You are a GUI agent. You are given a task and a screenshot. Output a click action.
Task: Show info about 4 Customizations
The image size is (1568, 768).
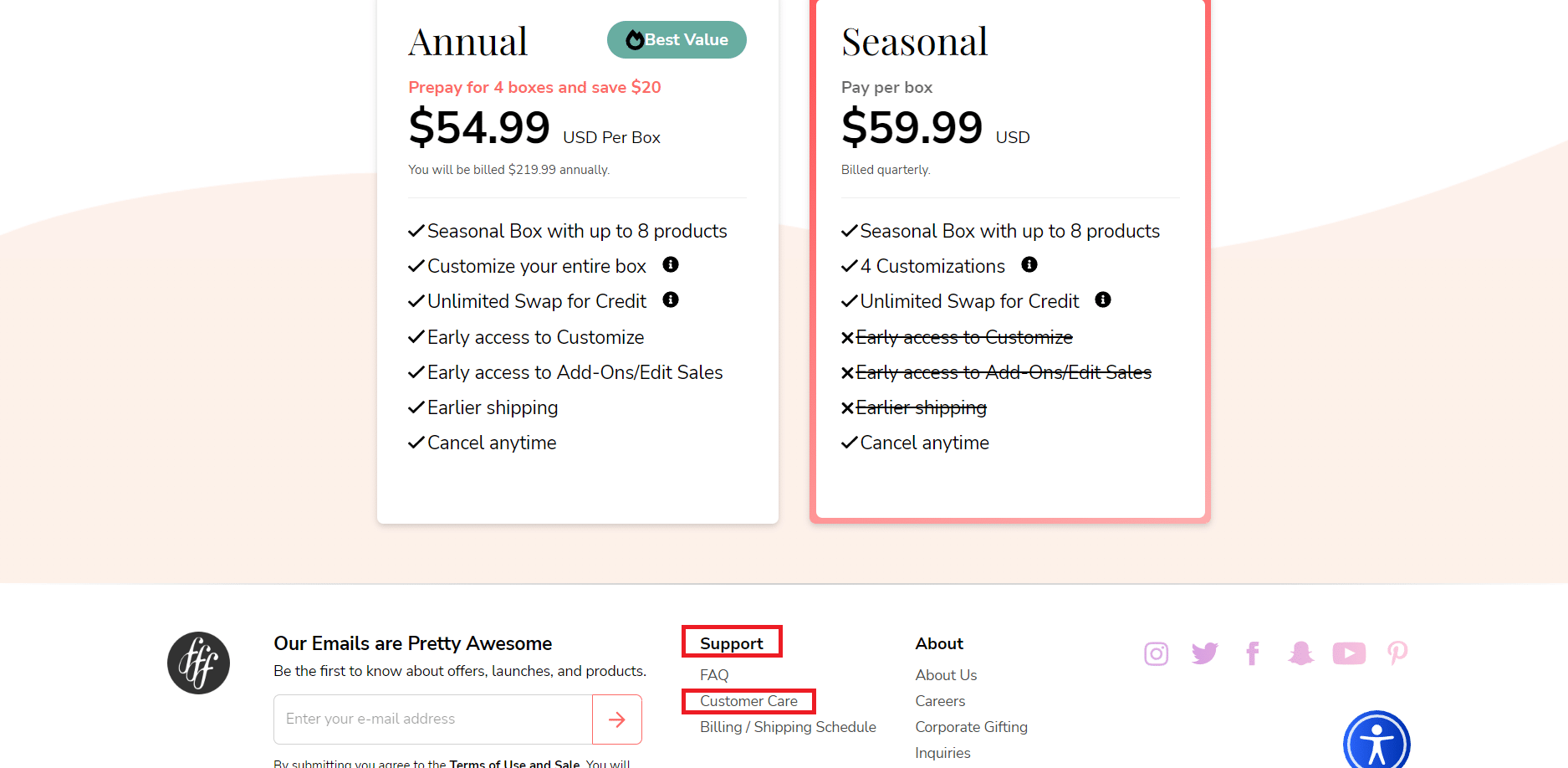[1029, 264]
